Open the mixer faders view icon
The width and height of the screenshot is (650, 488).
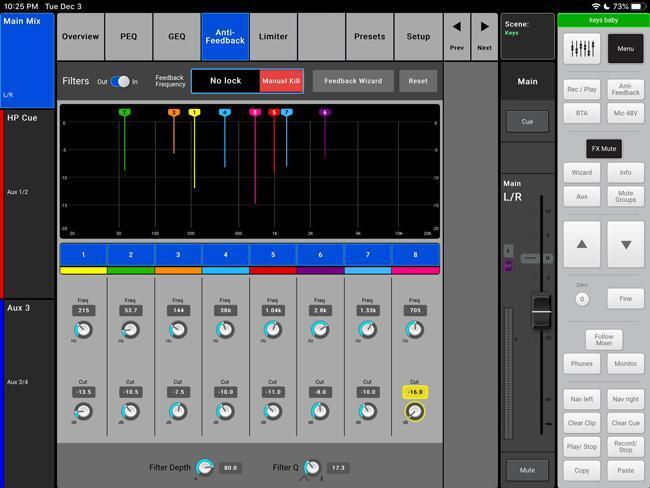coord(582,49)
